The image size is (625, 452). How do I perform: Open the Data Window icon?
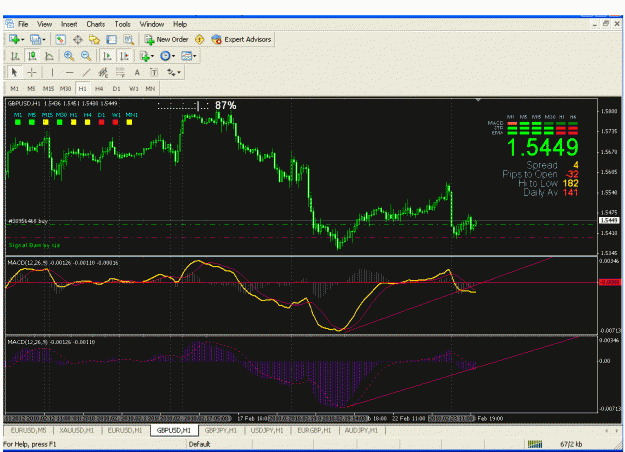pyautogui.click(x=77, y=39)
